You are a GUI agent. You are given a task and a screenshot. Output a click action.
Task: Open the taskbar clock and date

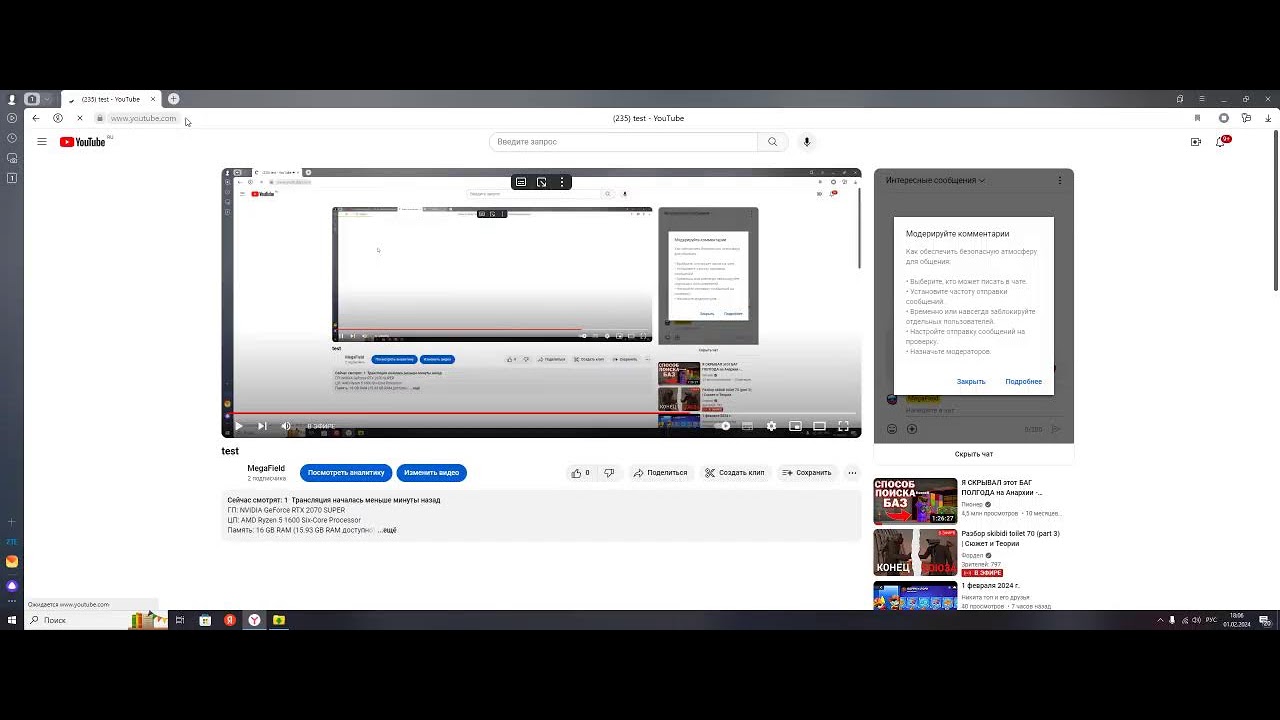coord(1237,620)
